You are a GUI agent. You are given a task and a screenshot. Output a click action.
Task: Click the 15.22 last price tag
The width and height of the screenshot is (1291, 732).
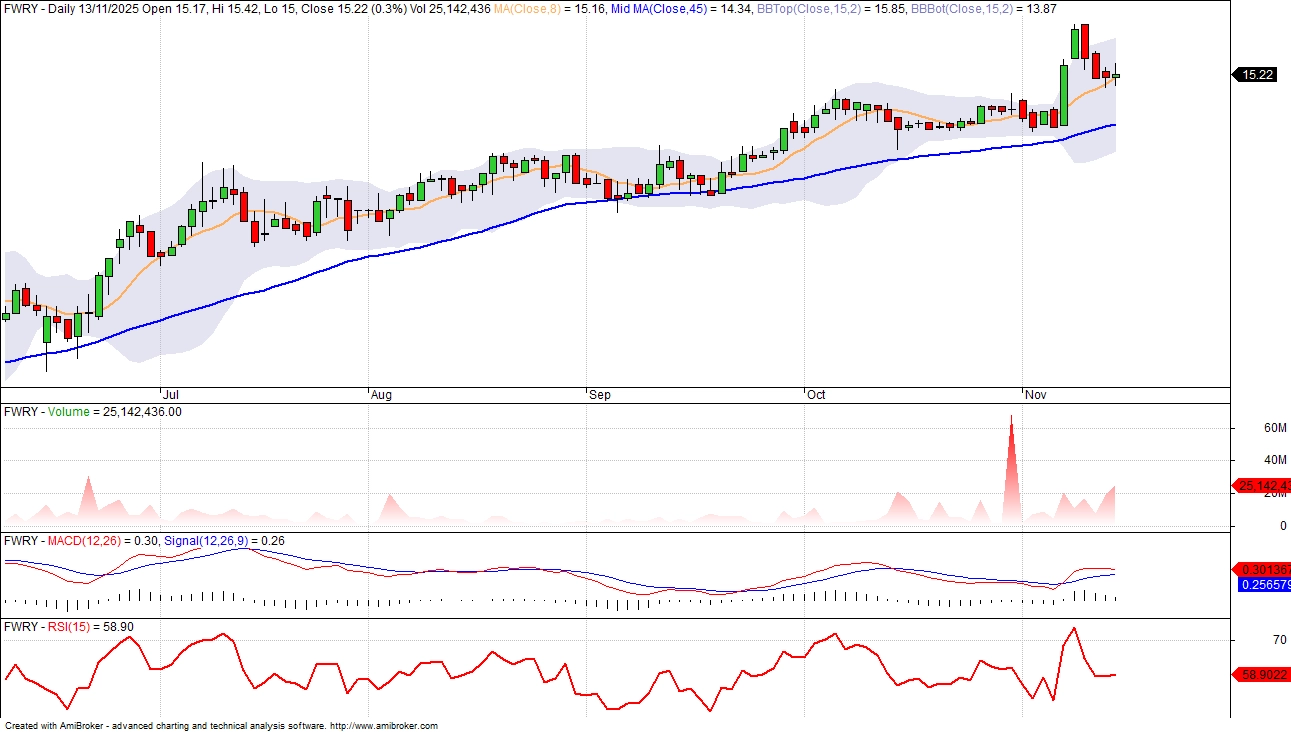coord(1256,74)
